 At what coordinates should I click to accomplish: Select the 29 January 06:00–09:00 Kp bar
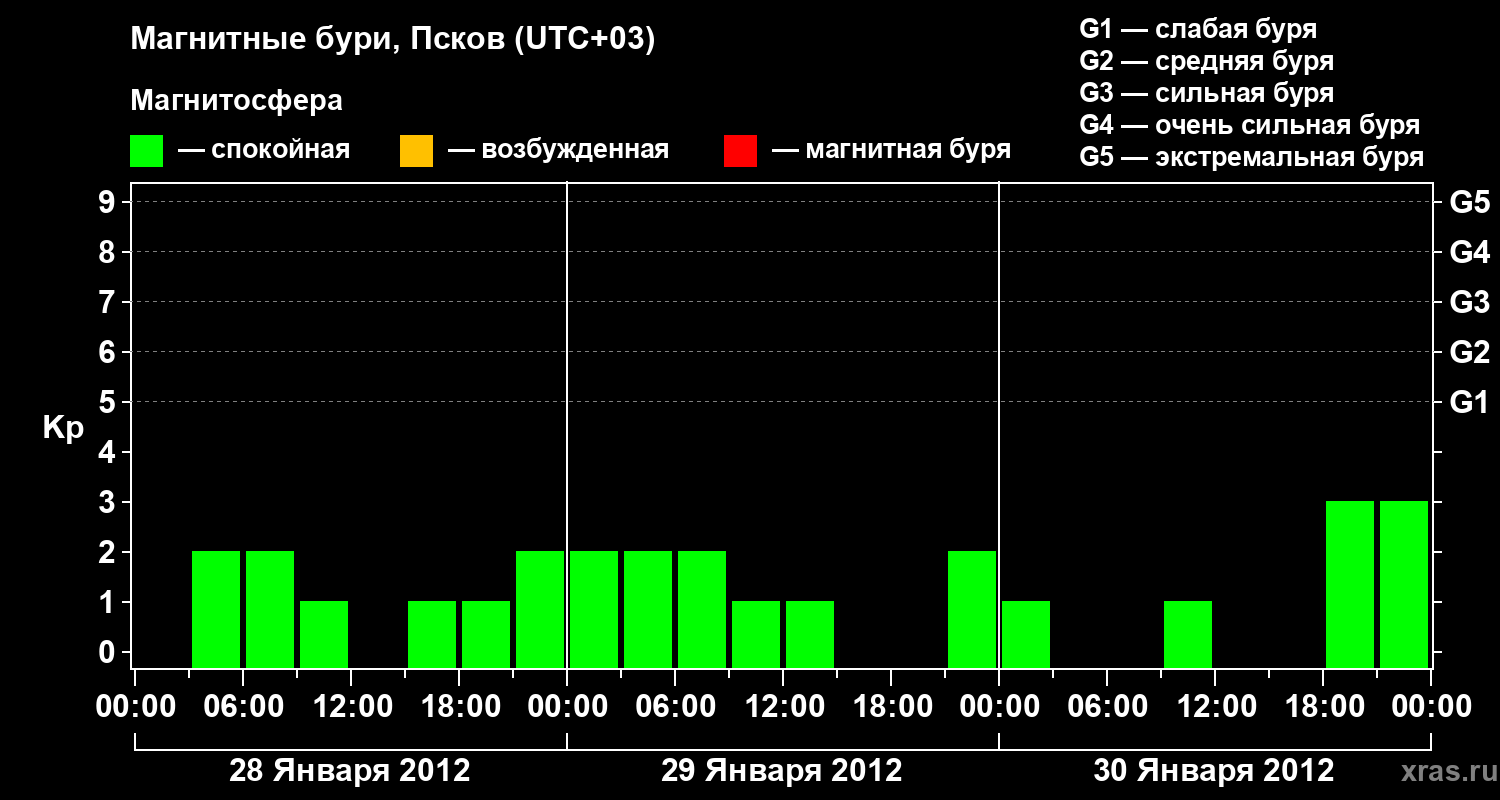[702, 609]
